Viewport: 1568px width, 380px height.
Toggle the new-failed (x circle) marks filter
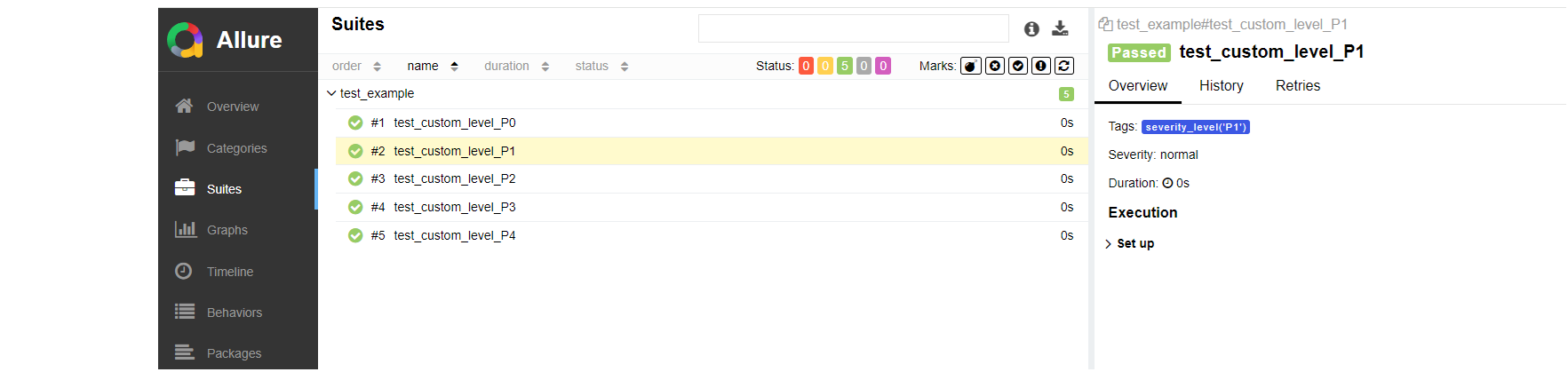tap(995, 66)
